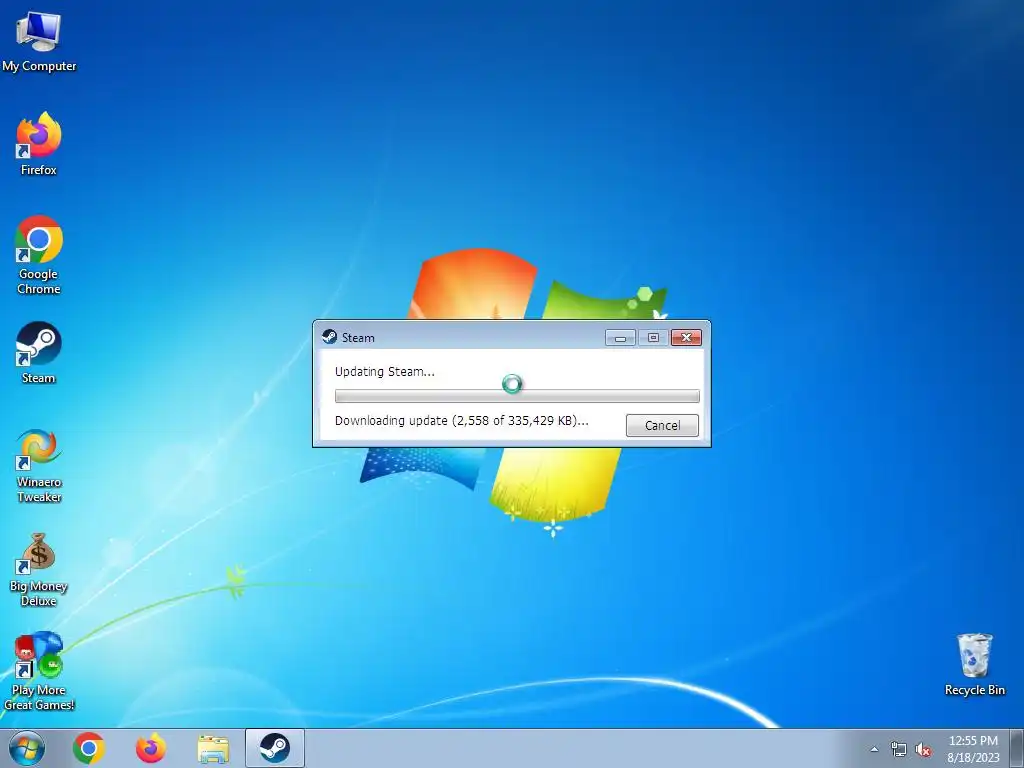Click the Steam dialog title text

pyautogui.click(x=358, y=338)
